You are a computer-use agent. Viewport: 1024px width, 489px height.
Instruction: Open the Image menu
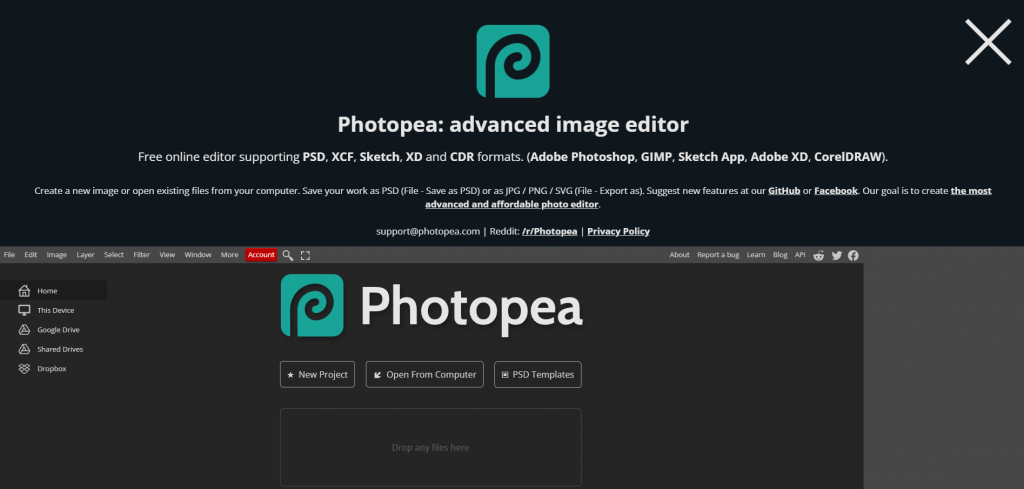(57, 255)
